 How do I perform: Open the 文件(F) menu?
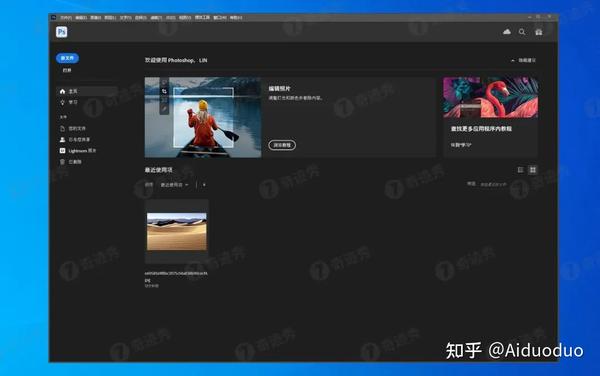66,18
